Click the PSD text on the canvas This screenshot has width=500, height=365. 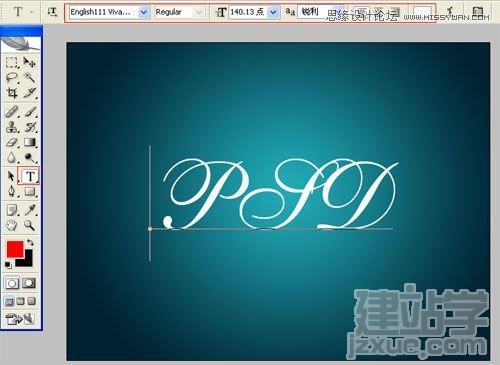click(281, 194)
